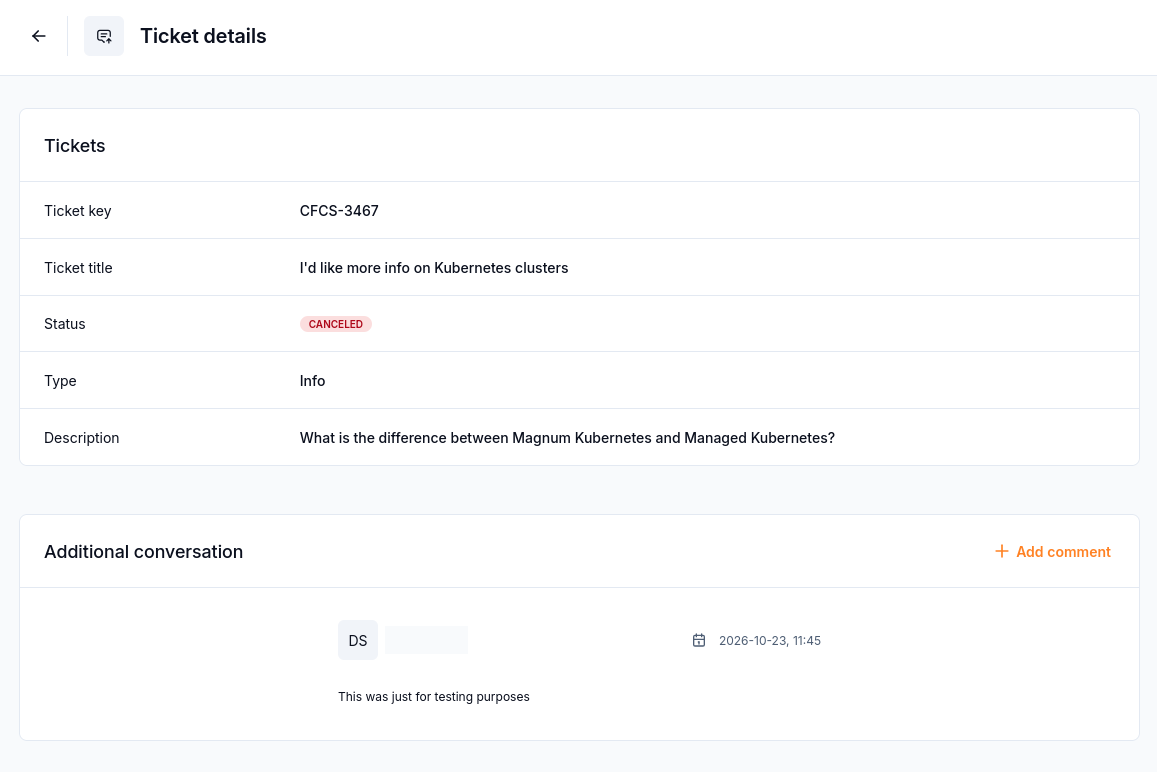Click the Description label

(x=82, y=438)
